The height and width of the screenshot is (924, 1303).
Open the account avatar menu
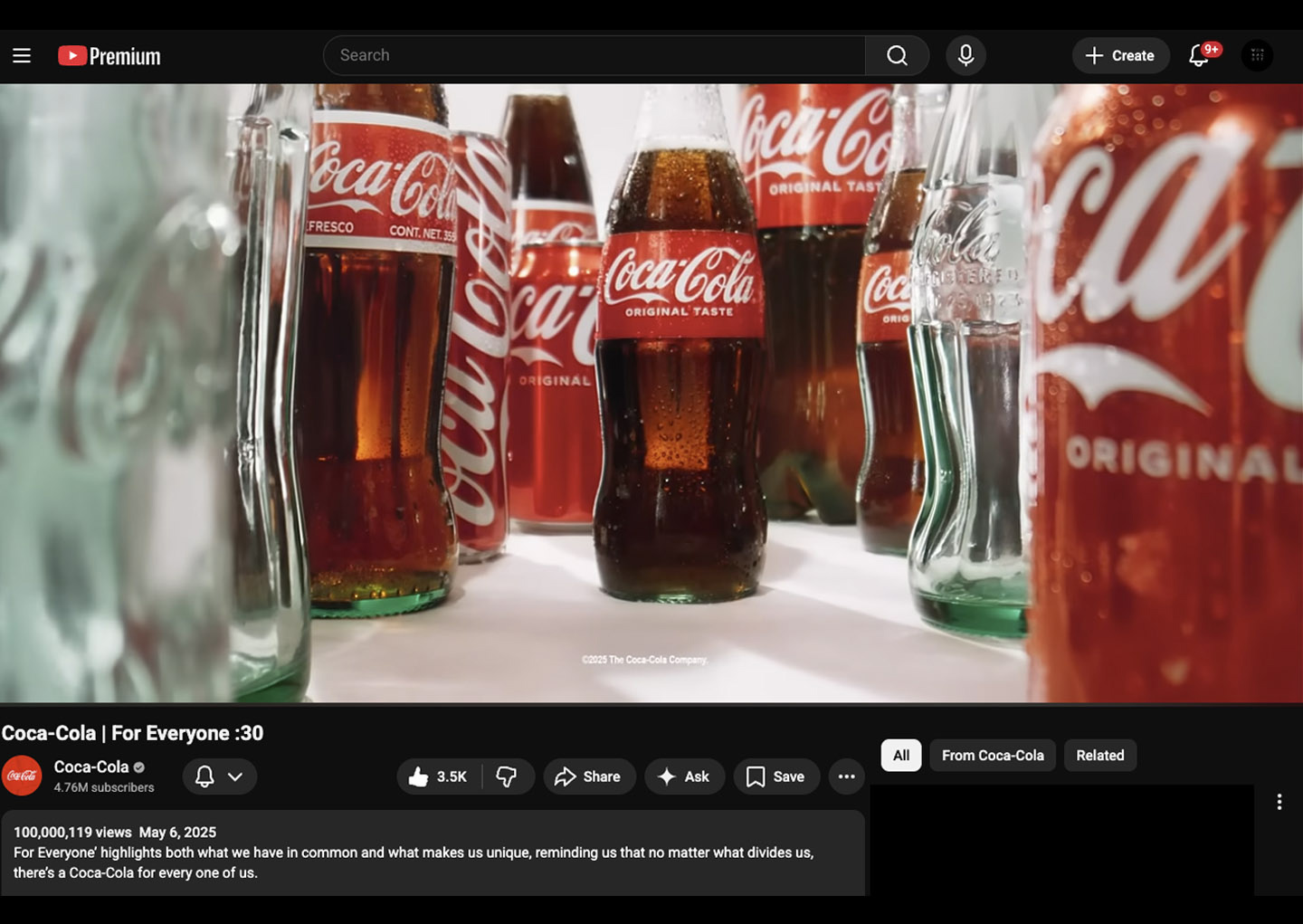pos(1257,56)
